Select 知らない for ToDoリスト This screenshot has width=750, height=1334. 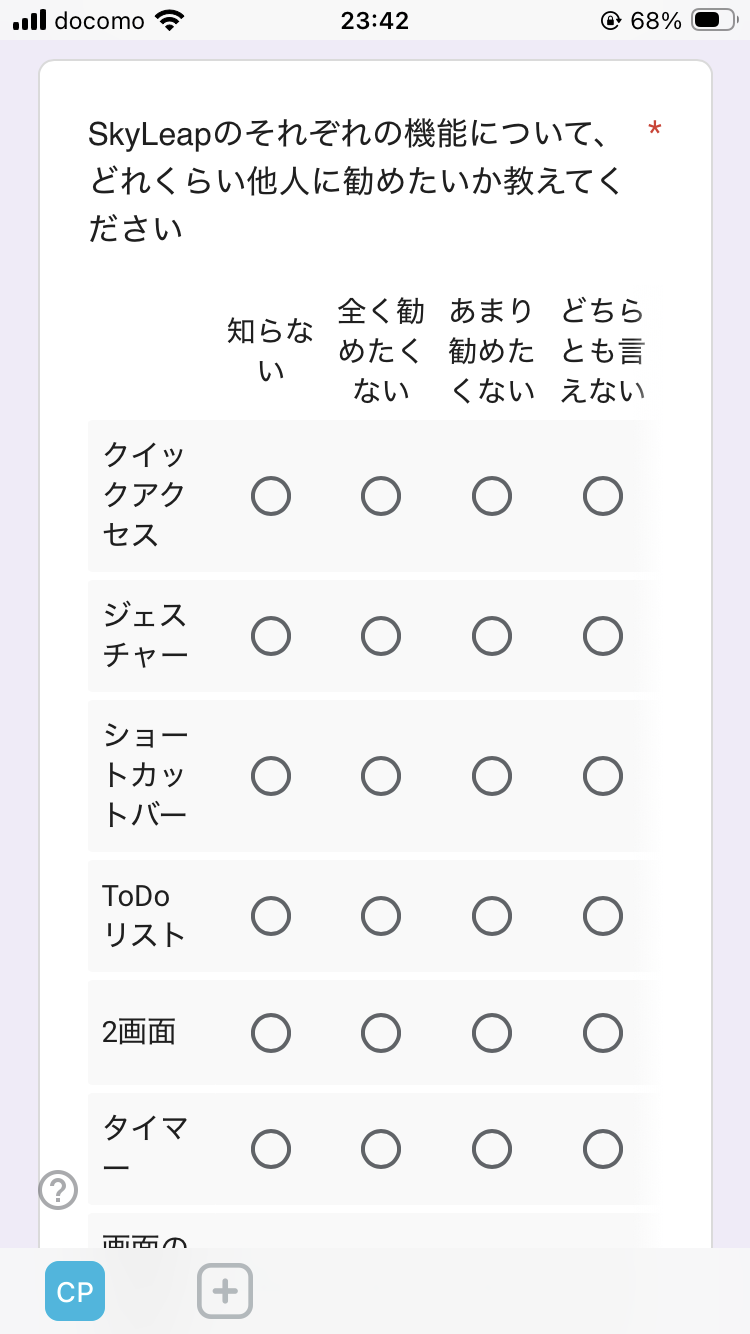[271, 915]
